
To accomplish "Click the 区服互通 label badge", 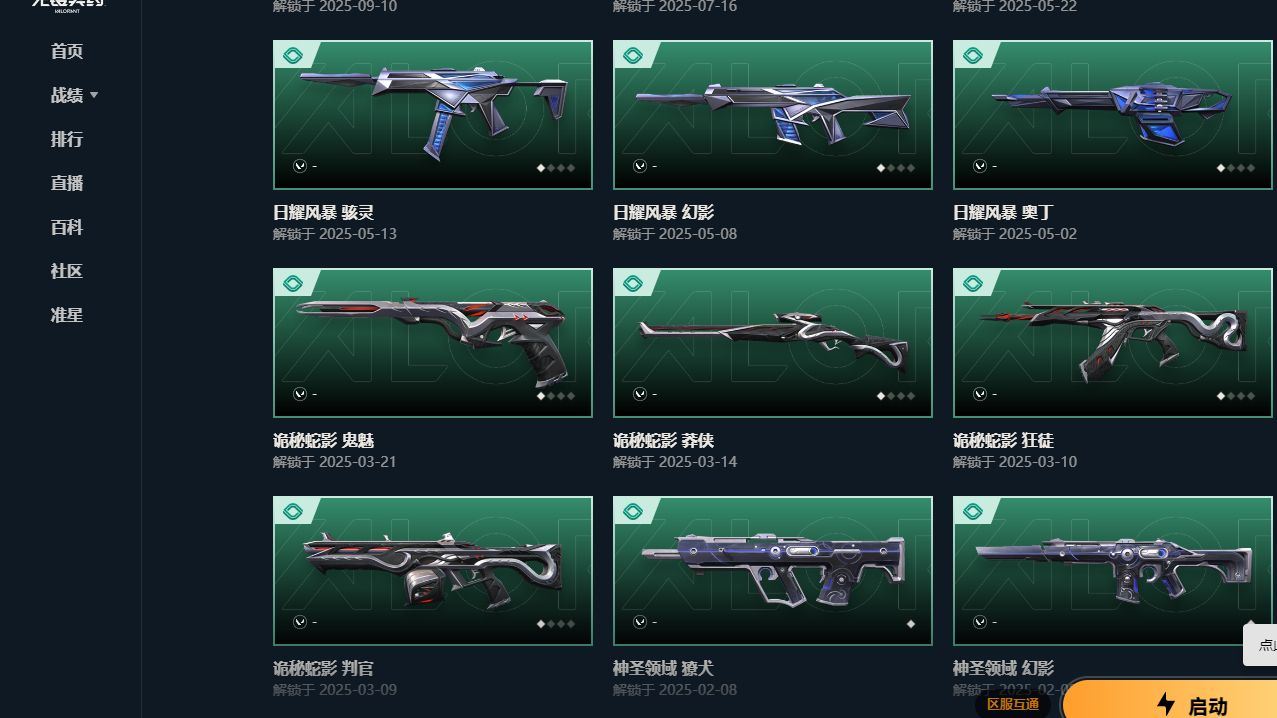I will pyautogui.click(x=1013, y=704).
